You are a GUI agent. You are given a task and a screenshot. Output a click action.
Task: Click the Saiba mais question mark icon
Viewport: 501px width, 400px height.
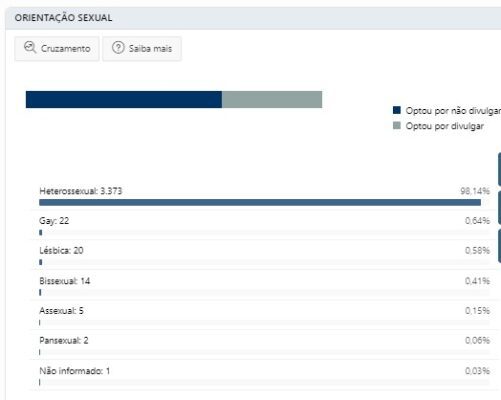118,48
